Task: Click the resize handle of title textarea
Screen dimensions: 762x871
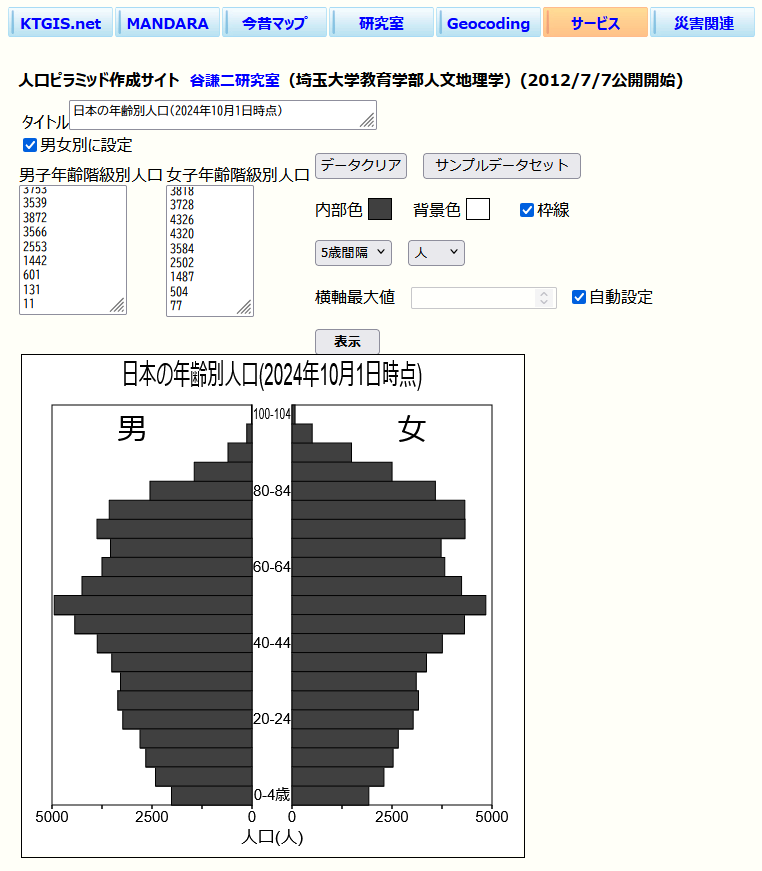Action: click(368, 121)
